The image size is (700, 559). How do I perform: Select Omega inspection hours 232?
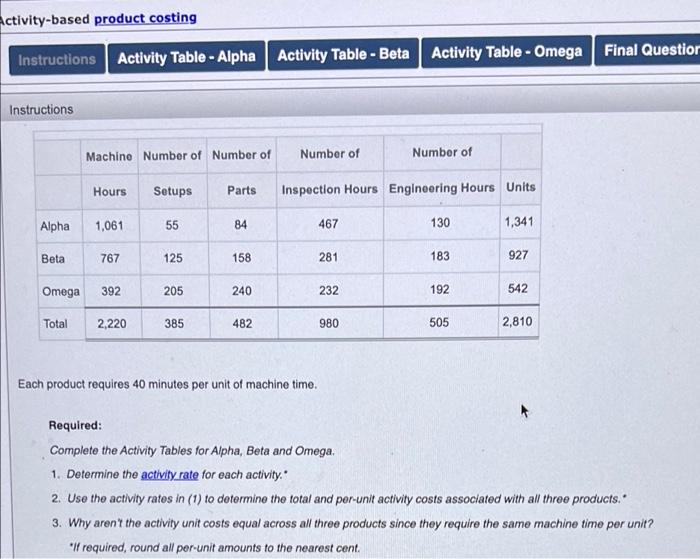click(329, 290)
